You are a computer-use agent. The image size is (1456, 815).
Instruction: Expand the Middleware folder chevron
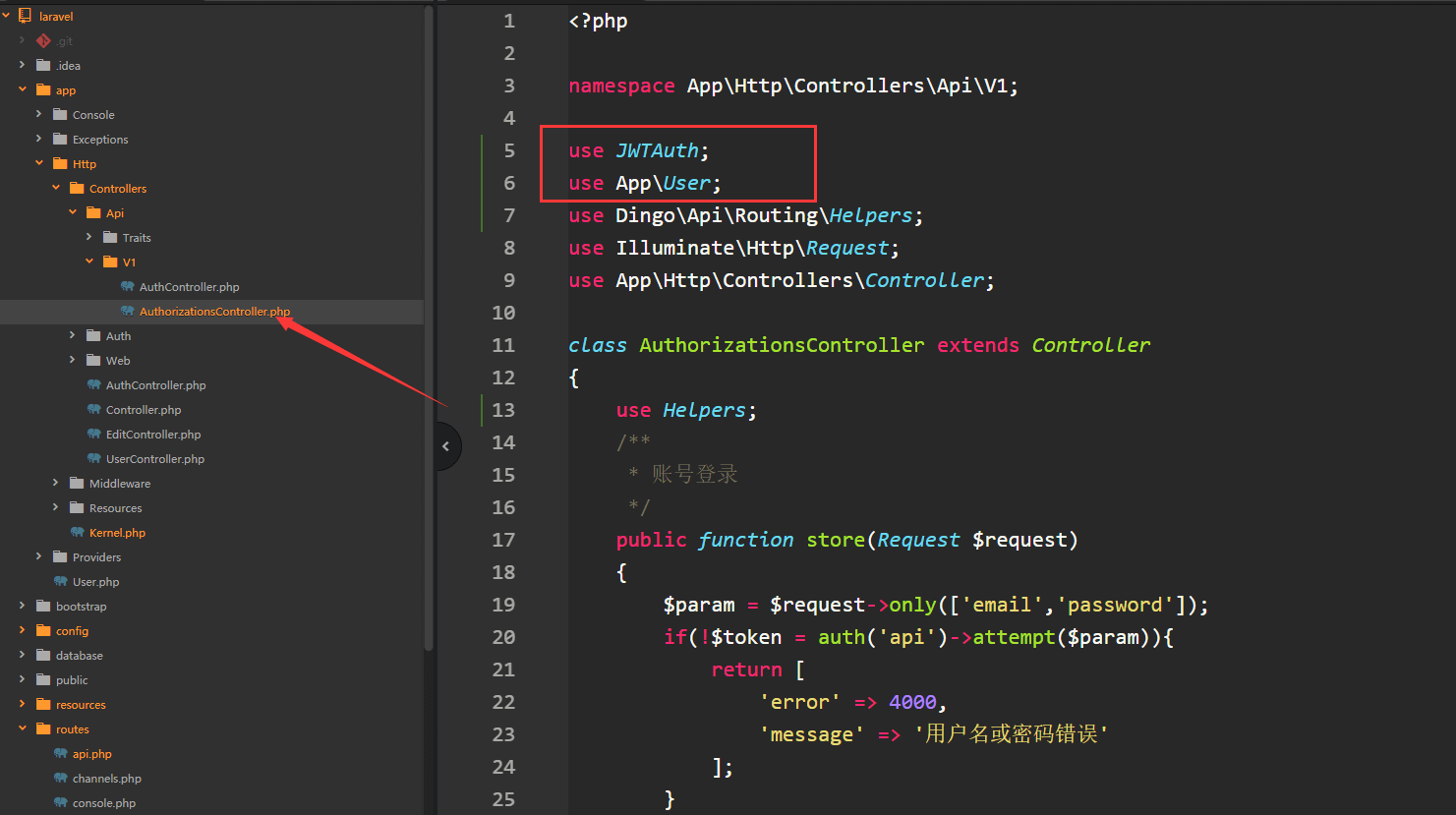(55, 483)
